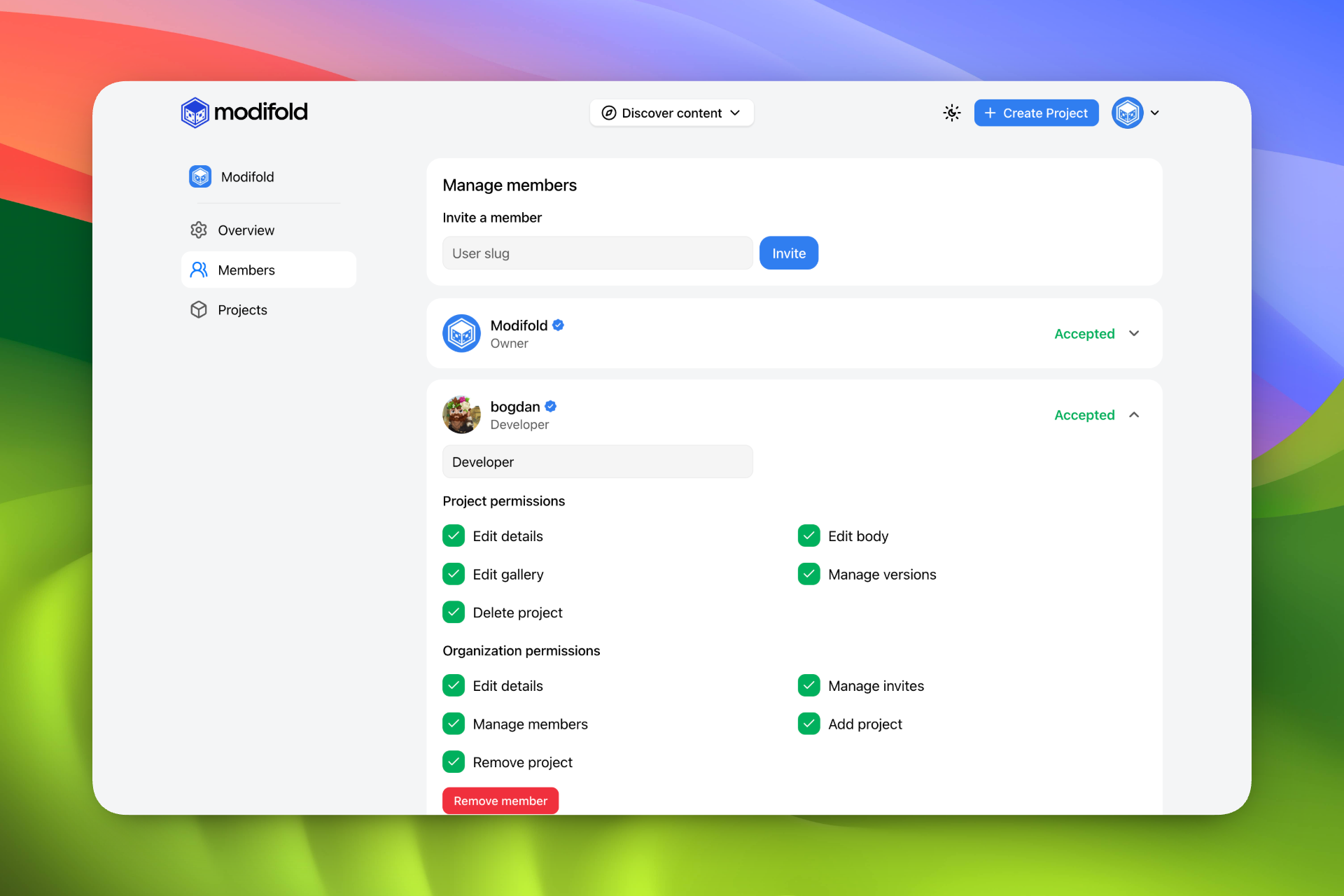Toggle the Manage versions checkbox
This screenshot has height=896, width=1344.
(x=809, y=574)
